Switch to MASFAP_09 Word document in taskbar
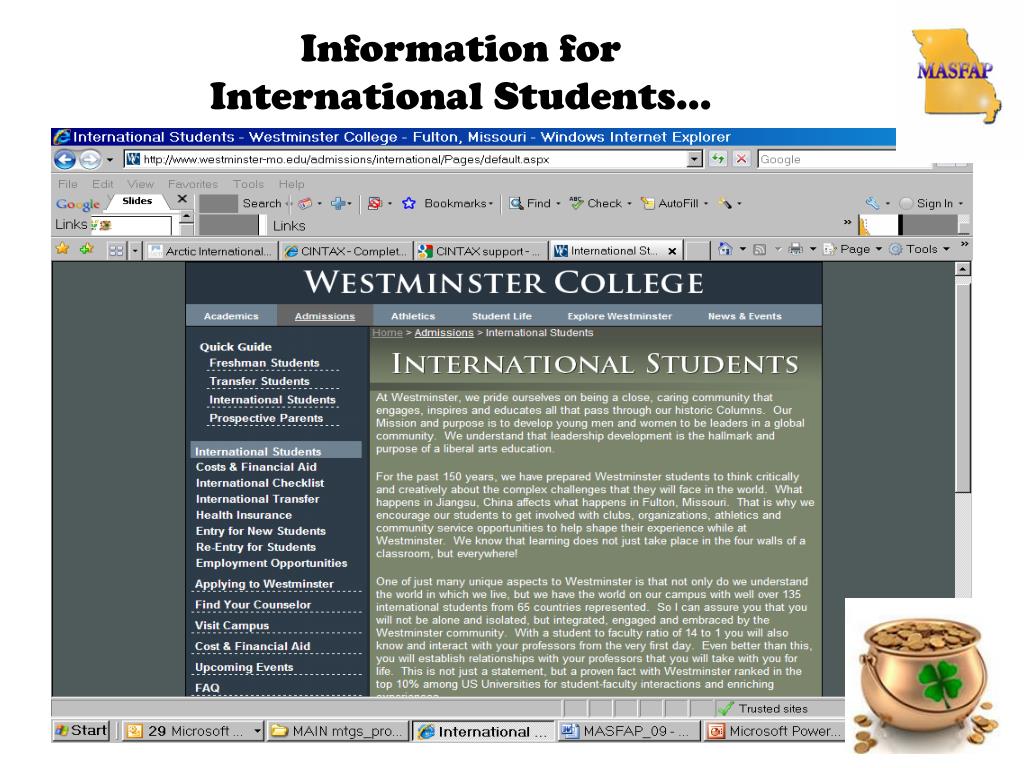Image resolution: width=1024 pixels, height=768 pixels. (x=628, y=731)
